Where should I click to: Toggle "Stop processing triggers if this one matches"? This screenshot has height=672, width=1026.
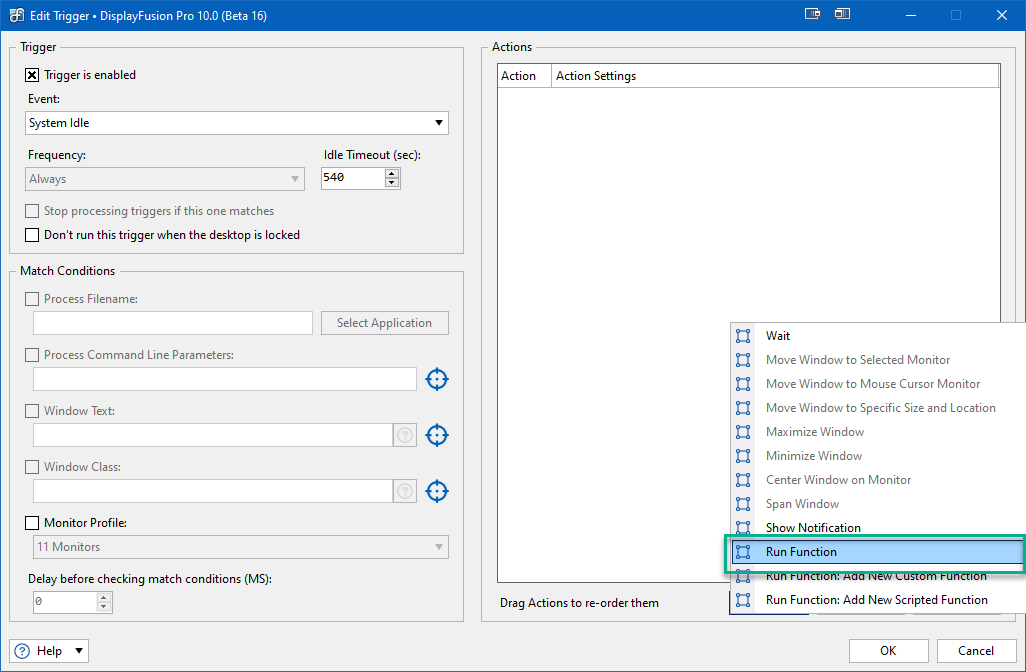(31, 211)
